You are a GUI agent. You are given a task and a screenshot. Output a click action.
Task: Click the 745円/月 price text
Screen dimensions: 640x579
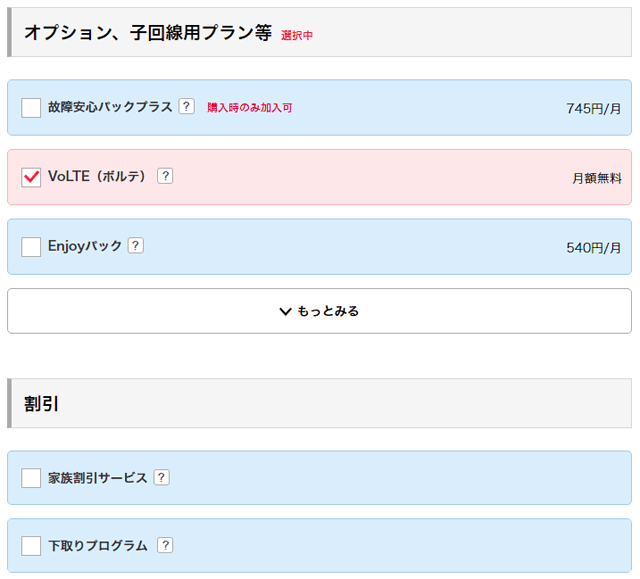593,109
